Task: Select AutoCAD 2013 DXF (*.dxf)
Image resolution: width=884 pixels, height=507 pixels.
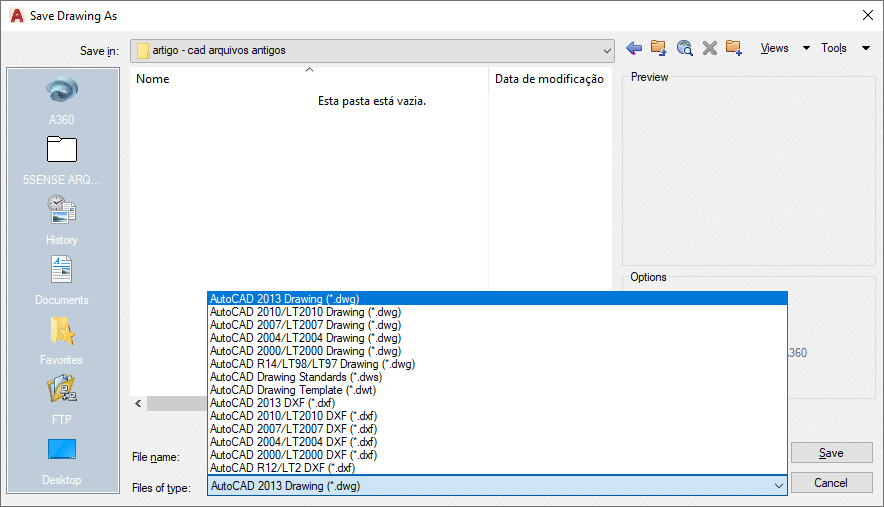Action: (497, 403)
